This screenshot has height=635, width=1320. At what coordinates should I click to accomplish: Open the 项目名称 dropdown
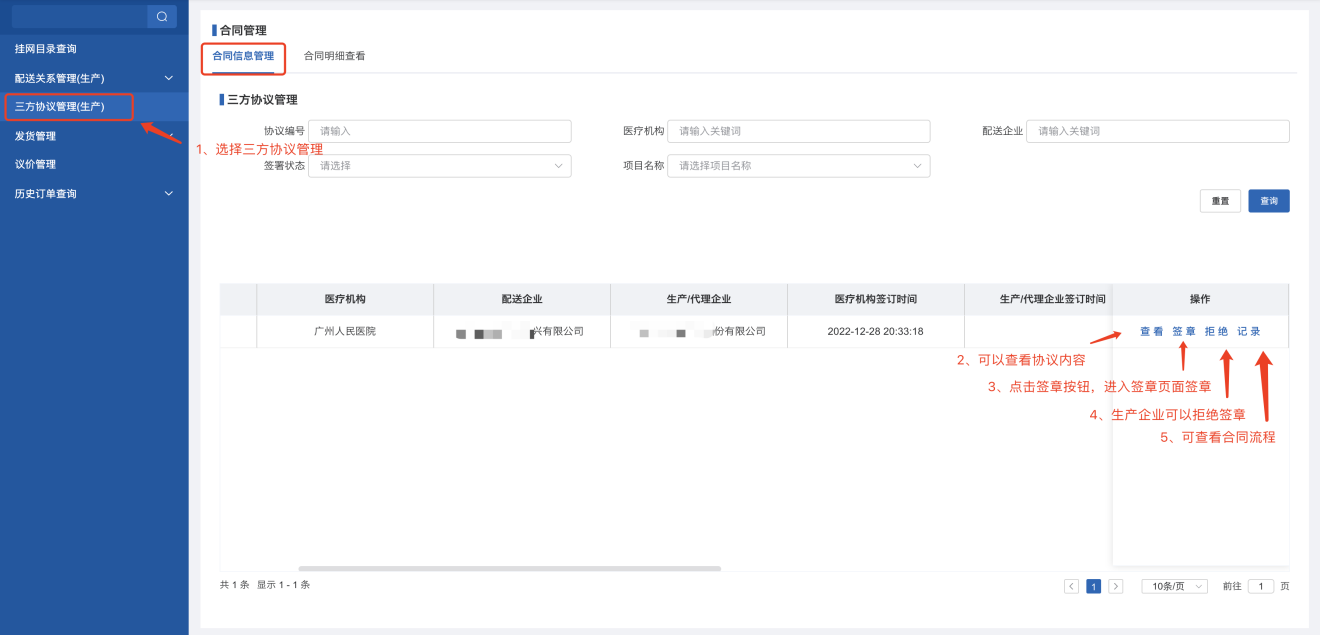click(798, 166)
